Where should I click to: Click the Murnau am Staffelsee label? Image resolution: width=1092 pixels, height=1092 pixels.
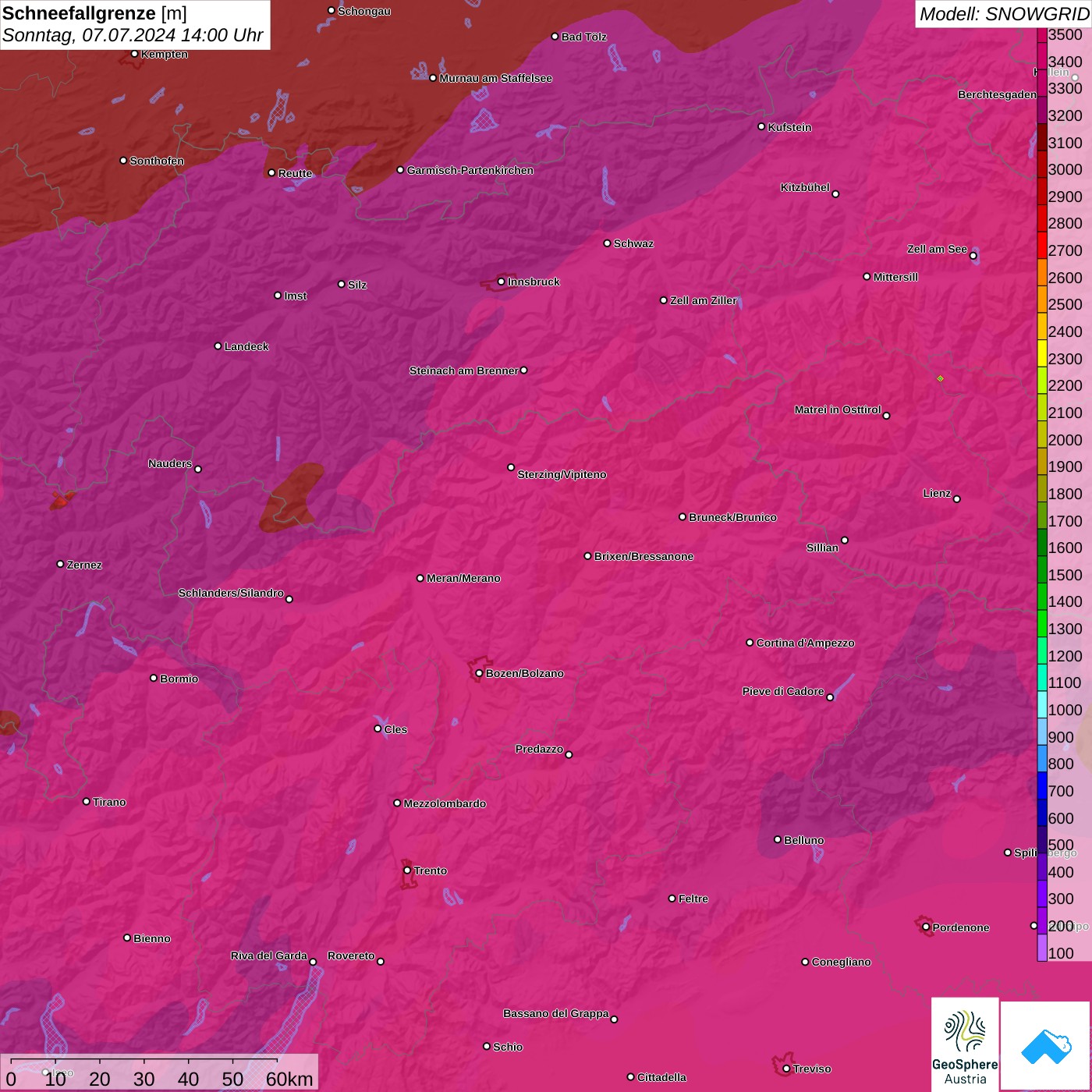click(x=495, y=78)
